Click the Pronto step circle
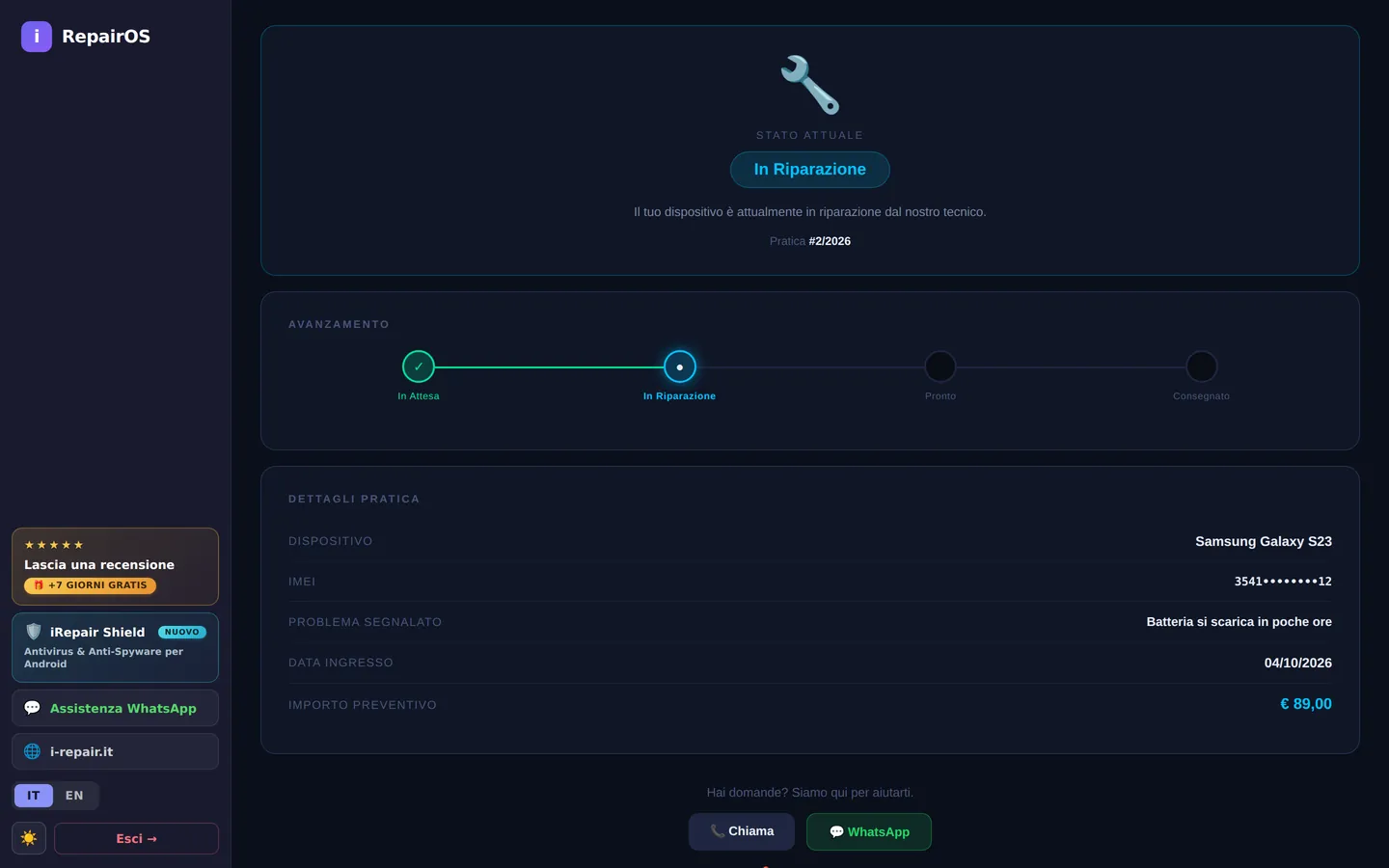This screenshot has height=868, width=1389. coord(940,366)
